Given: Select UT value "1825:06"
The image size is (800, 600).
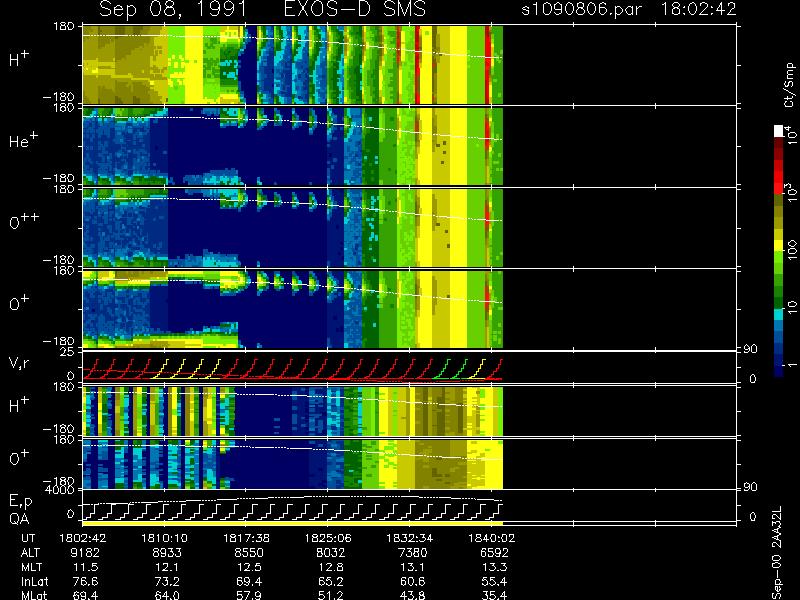Looking at the screenshot, I should click(328, 538).
